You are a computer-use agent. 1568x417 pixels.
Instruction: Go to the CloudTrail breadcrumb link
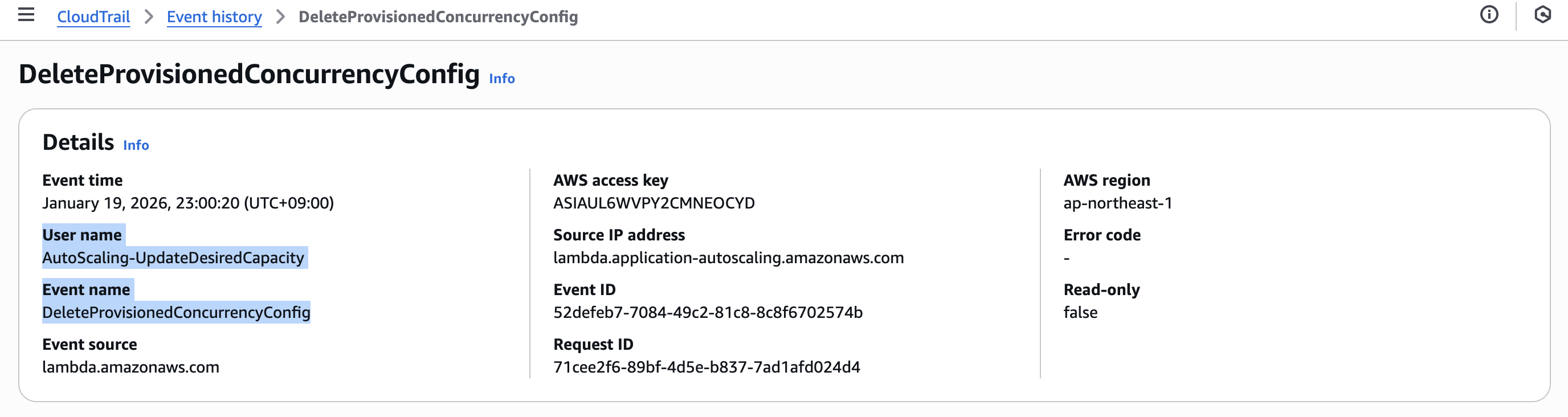[93, 17]
